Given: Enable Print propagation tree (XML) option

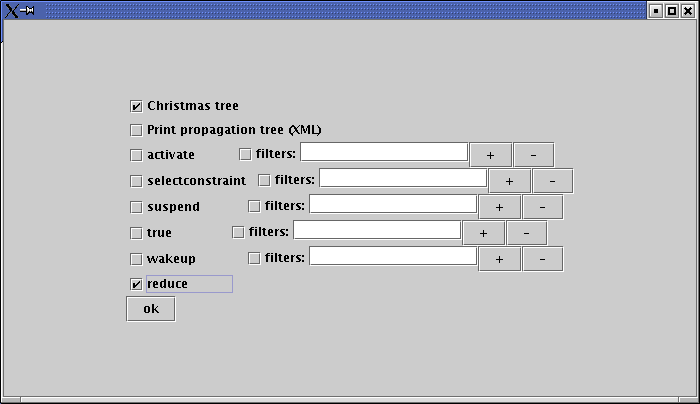Looking at the screenshot, I should click(136, 130).
